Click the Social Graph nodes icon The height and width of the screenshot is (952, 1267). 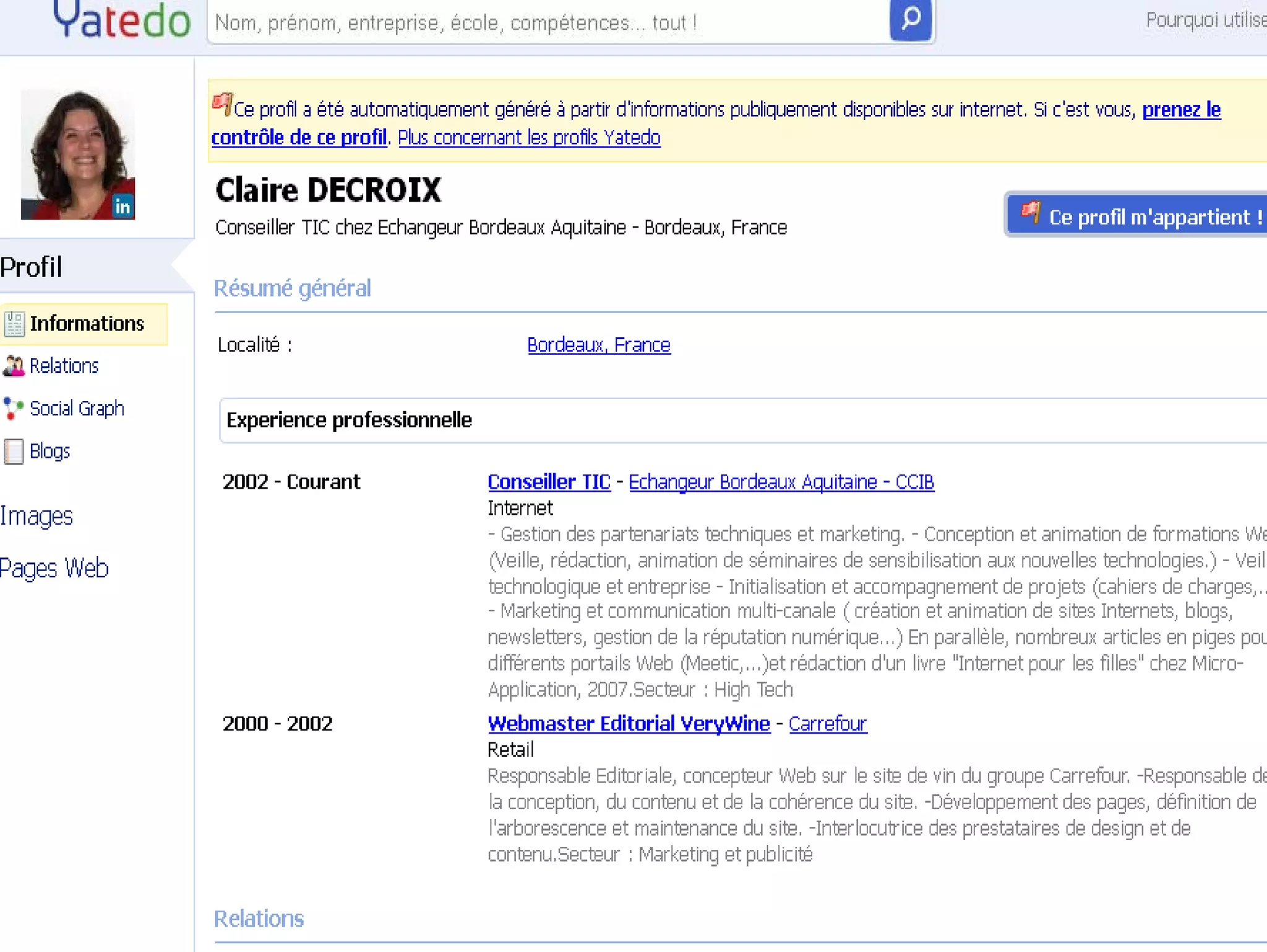14,408
